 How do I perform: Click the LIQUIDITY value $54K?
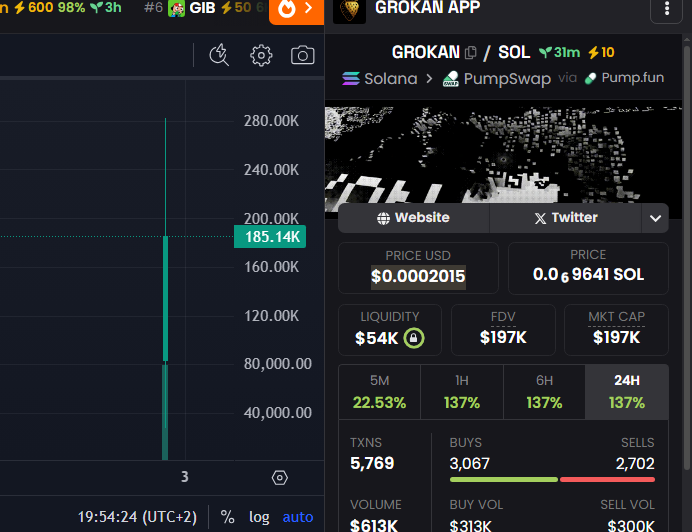coord(376,339)
